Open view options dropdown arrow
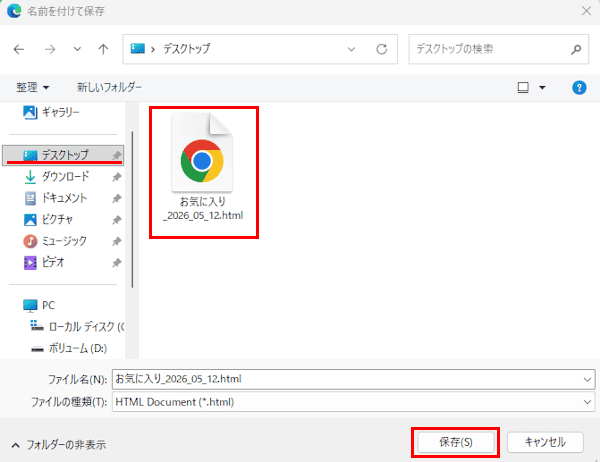This screenshot has height=462, width=600. tap(542, 88)
